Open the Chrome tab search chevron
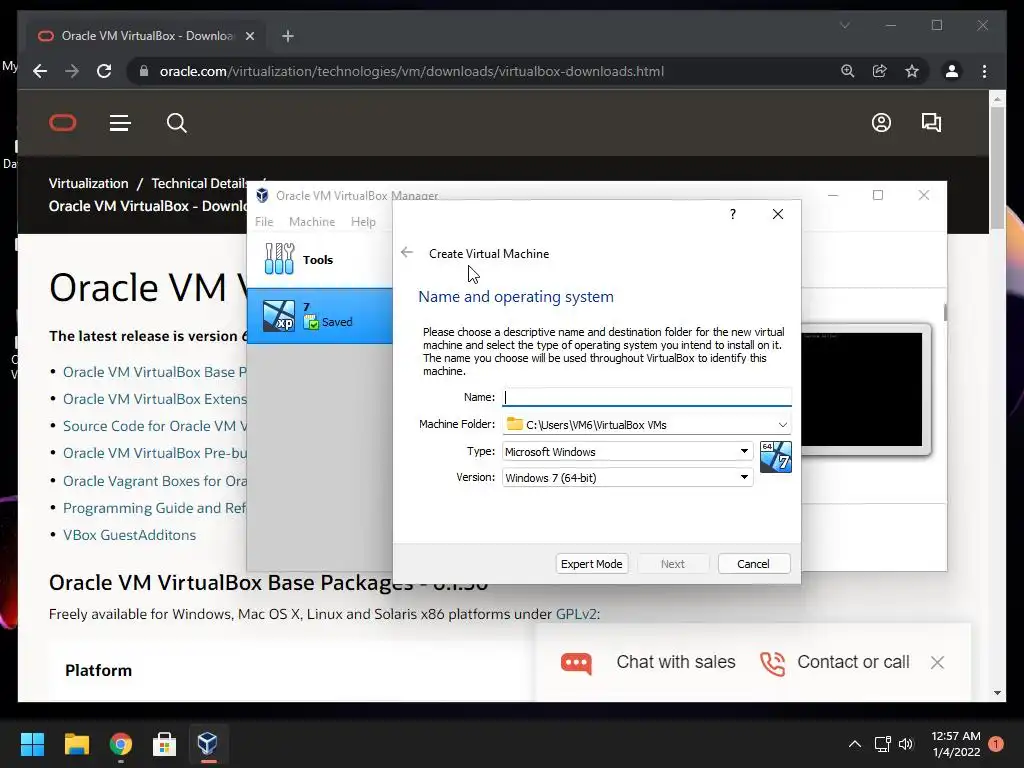 coord(844,25)
